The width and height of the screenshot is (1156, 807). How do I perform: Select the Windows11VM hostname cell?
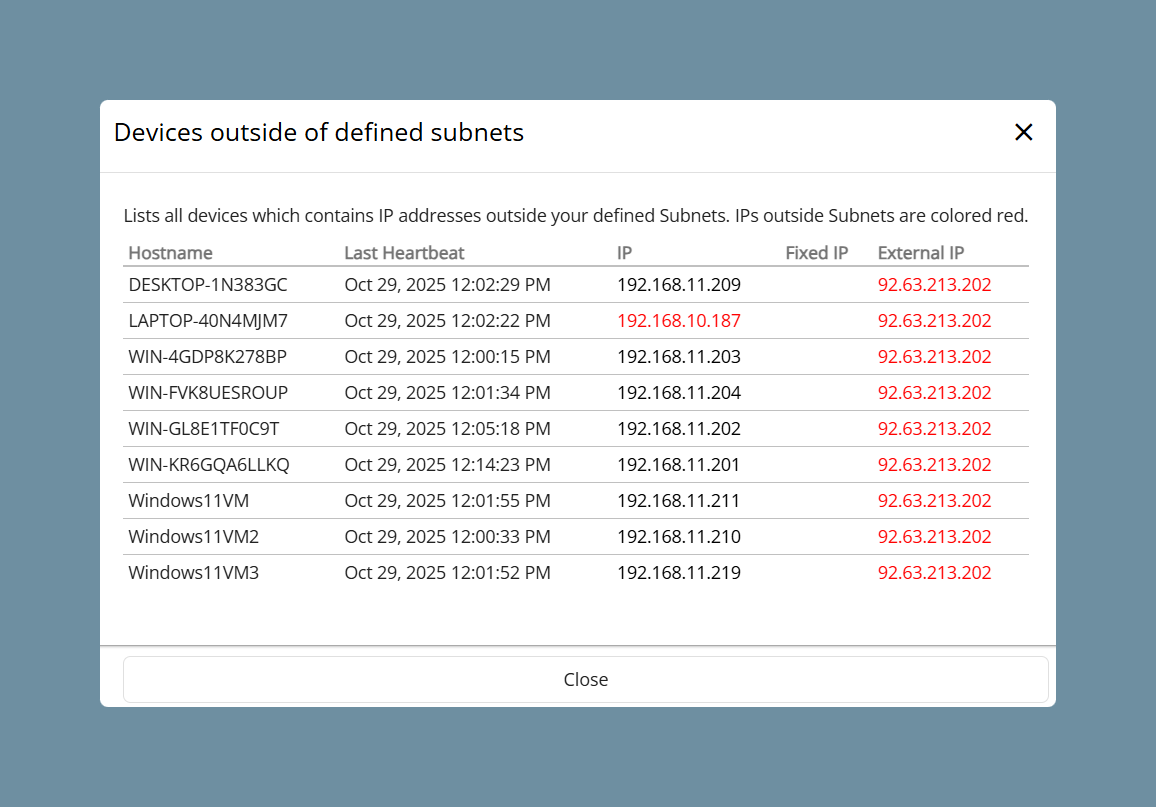pos(189,501)
